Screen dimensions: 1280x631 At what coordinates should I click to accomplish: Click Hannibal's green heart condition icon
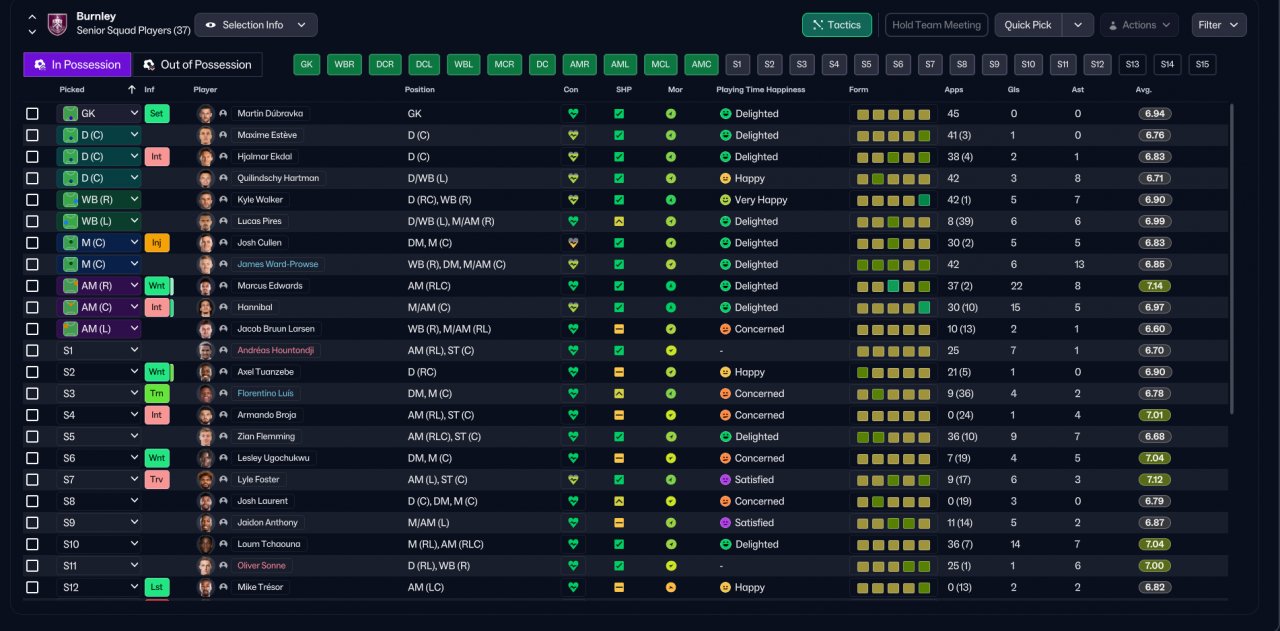tap(573, 308)
